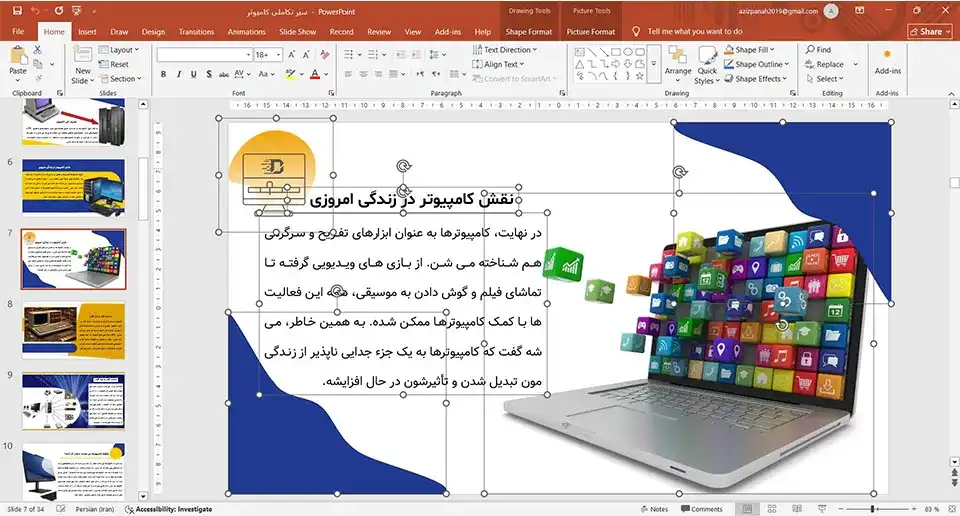
Task: Open the Layout dropdown
Action: click(x=119, y=50)
